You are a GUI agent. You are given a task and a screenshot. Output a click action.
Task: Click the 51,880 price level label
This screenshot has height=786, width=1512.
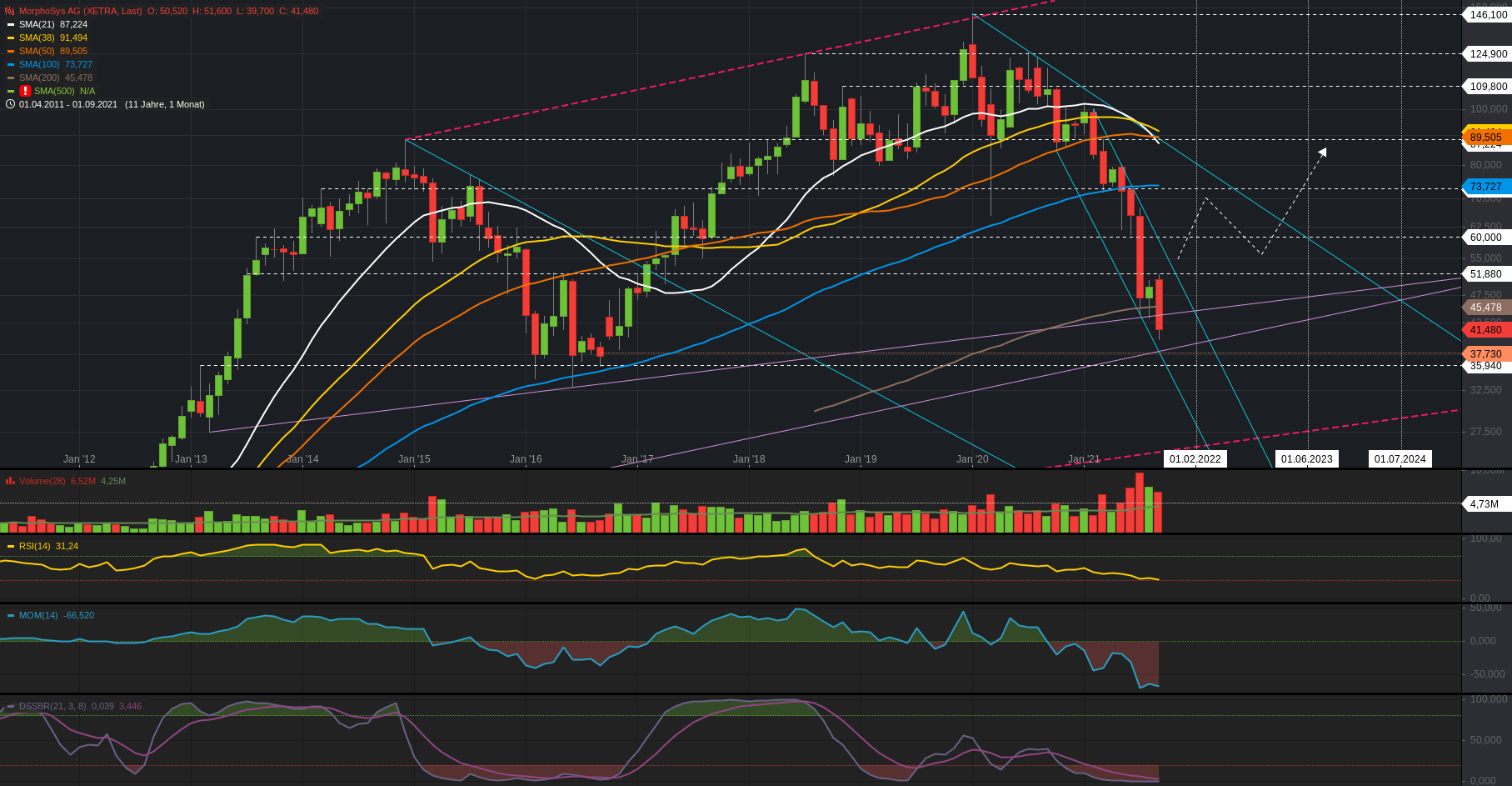(x=1487, y=274)
